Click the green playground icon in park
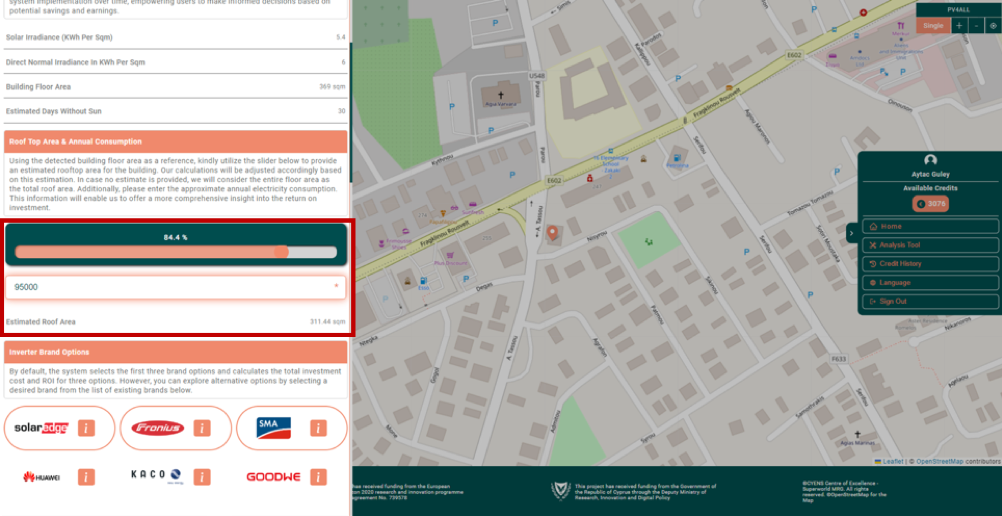 [649, 241]
